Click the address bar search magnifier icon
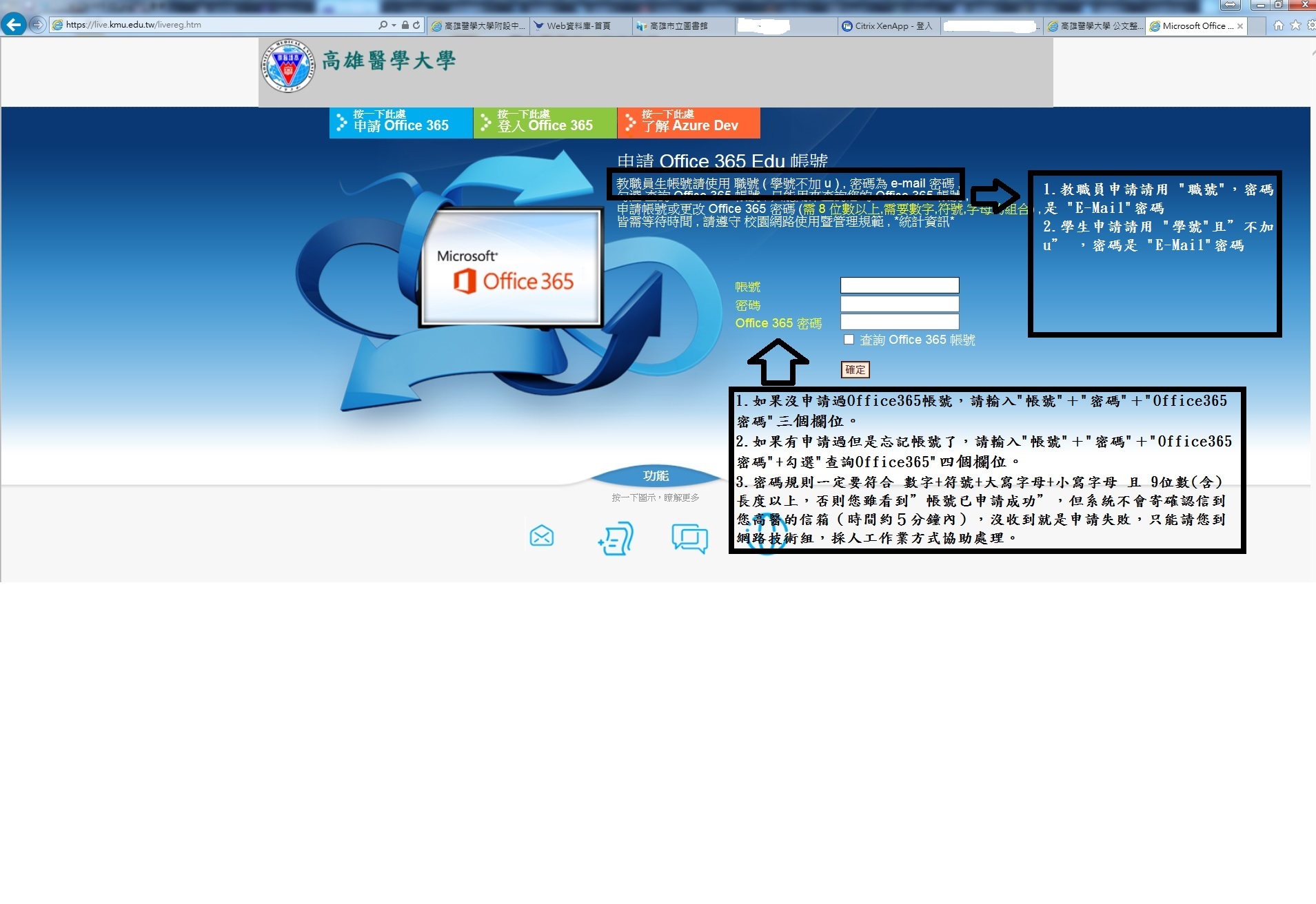 pyautogui.click(x=383, y=25)
